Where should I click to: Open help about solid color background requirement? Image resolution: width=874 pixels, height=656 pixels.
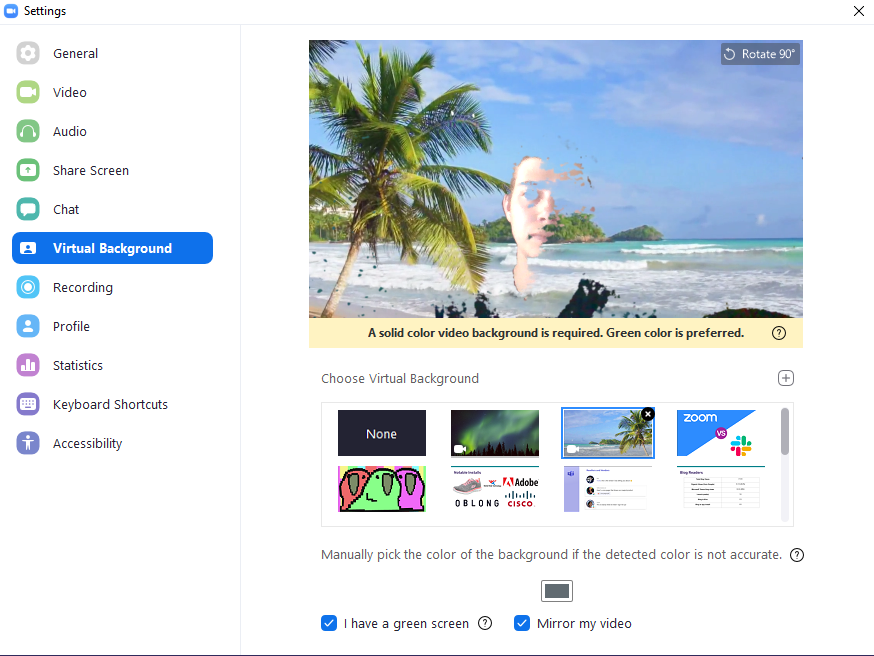pos(779,332)
